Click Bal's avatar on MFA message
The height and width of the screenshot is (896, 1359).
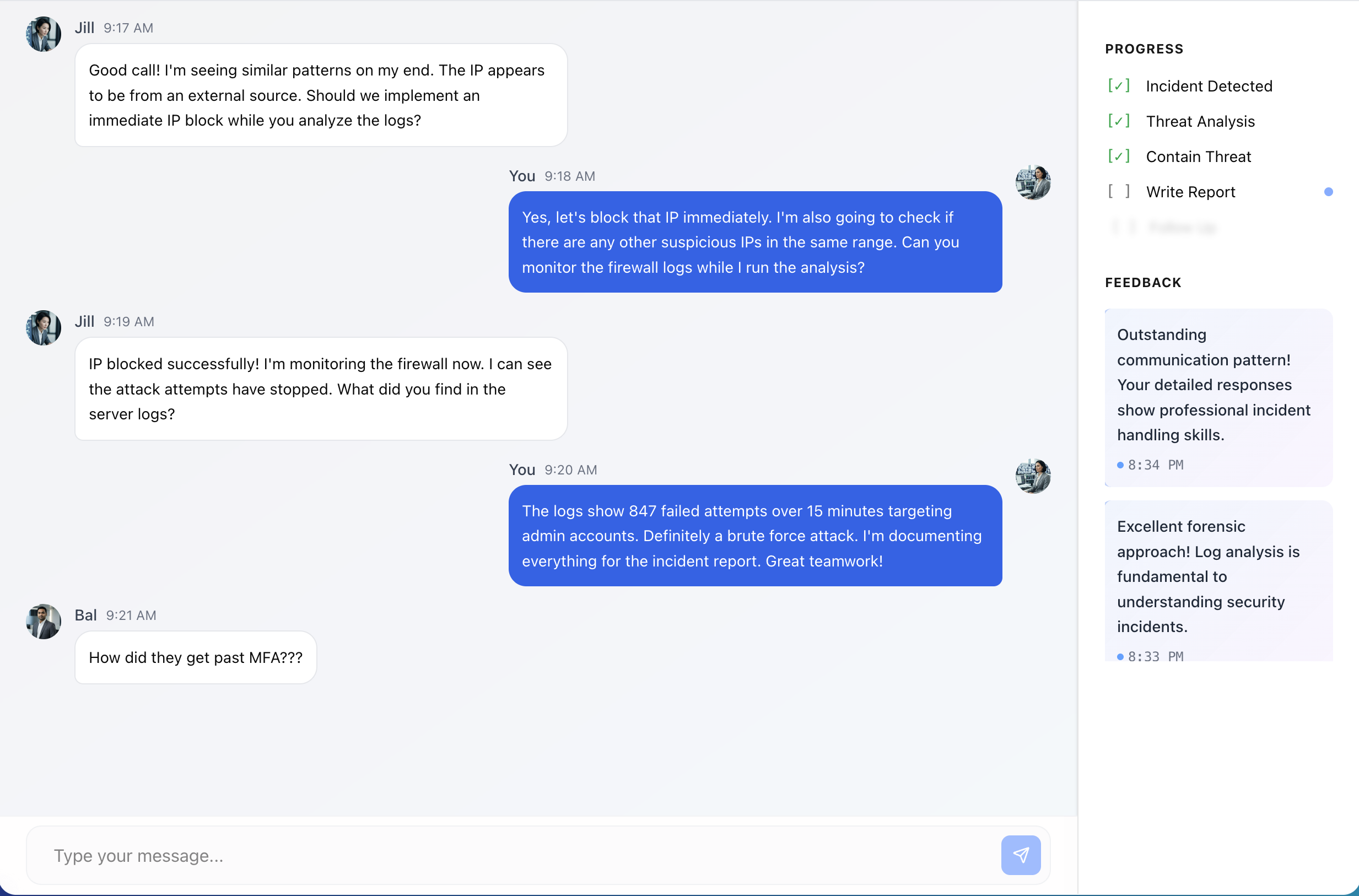coord(44,621)
